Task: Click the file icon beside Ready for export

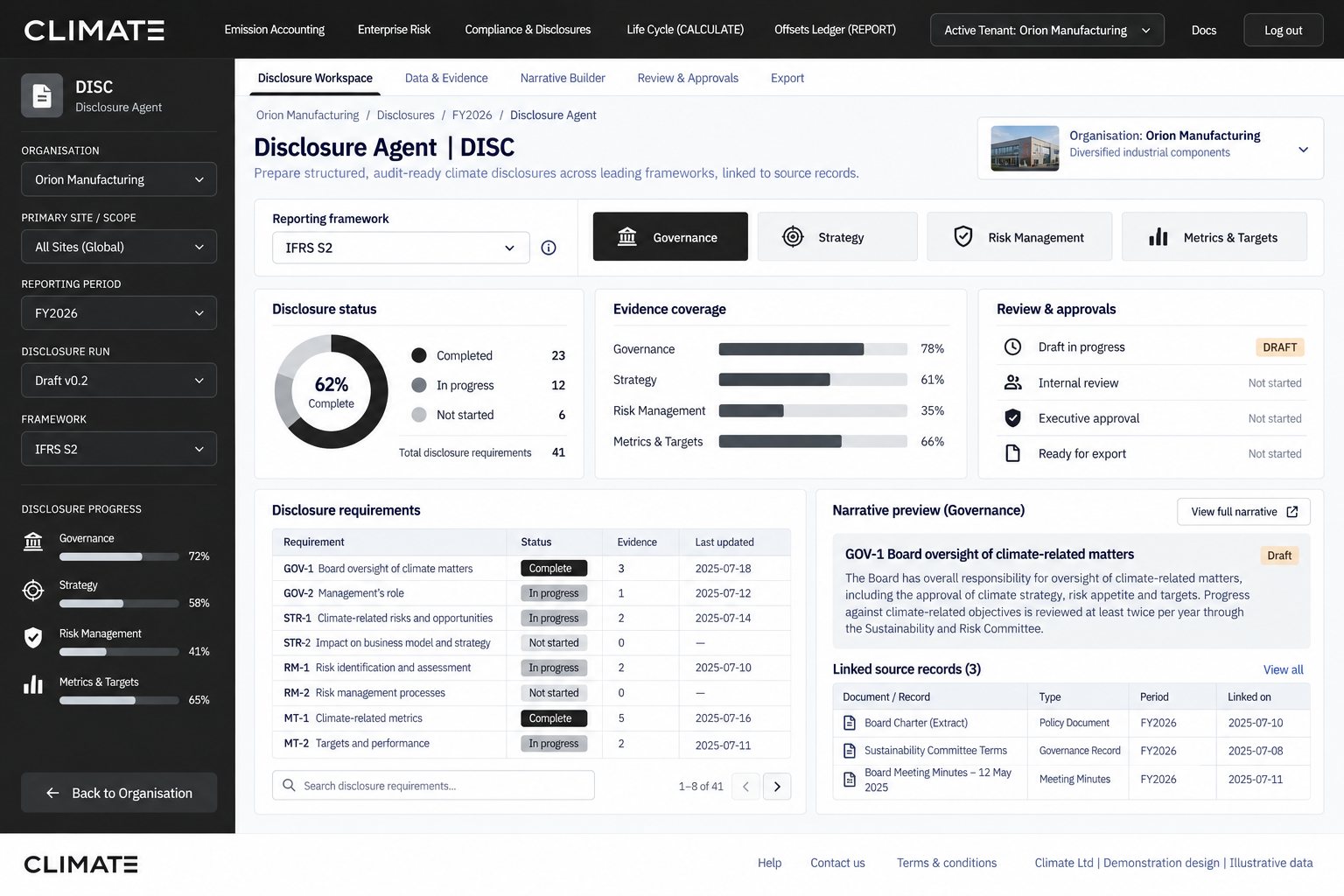Action: click(1012, 453)
